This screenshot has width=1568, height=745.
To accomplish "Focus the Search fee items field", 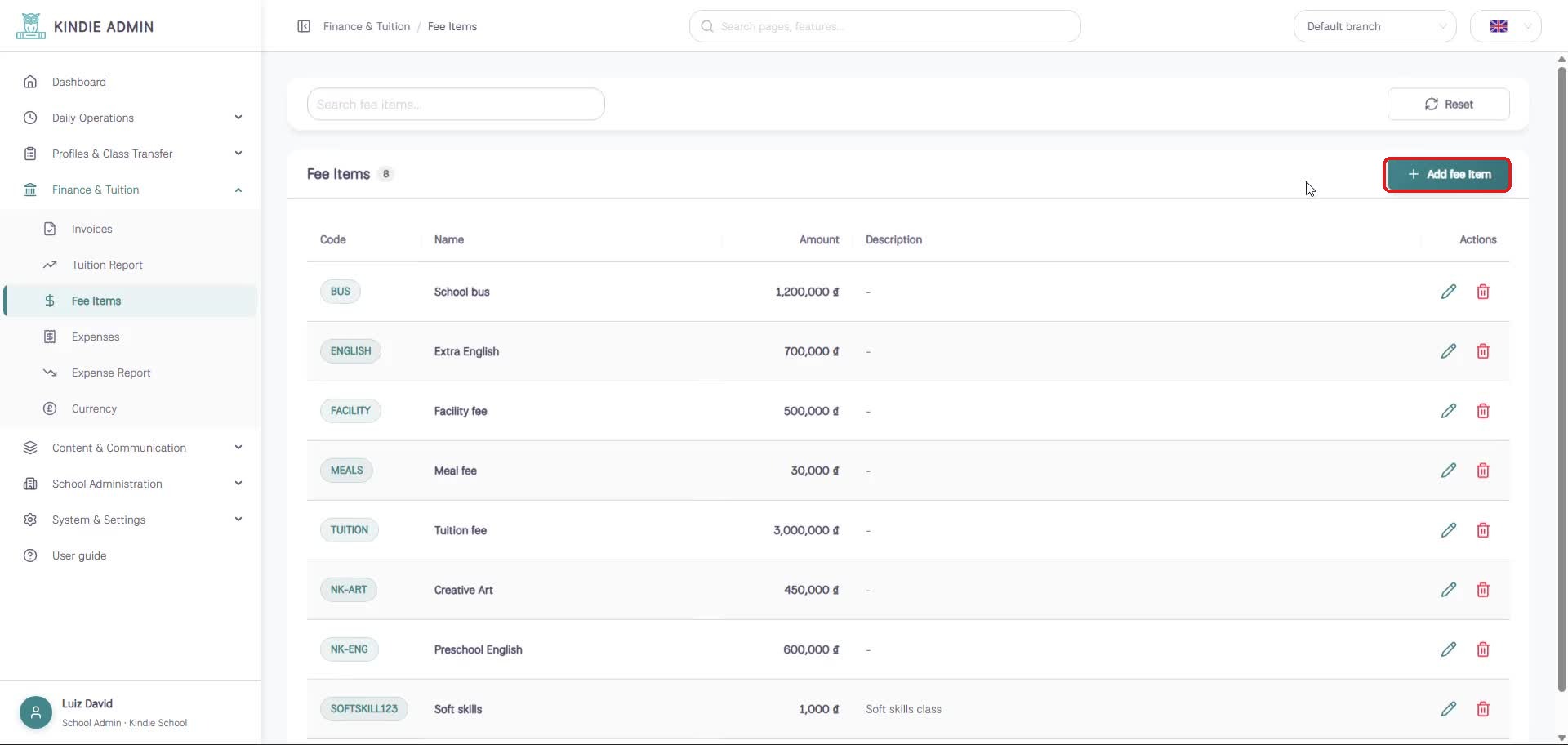I will (456, 105).
